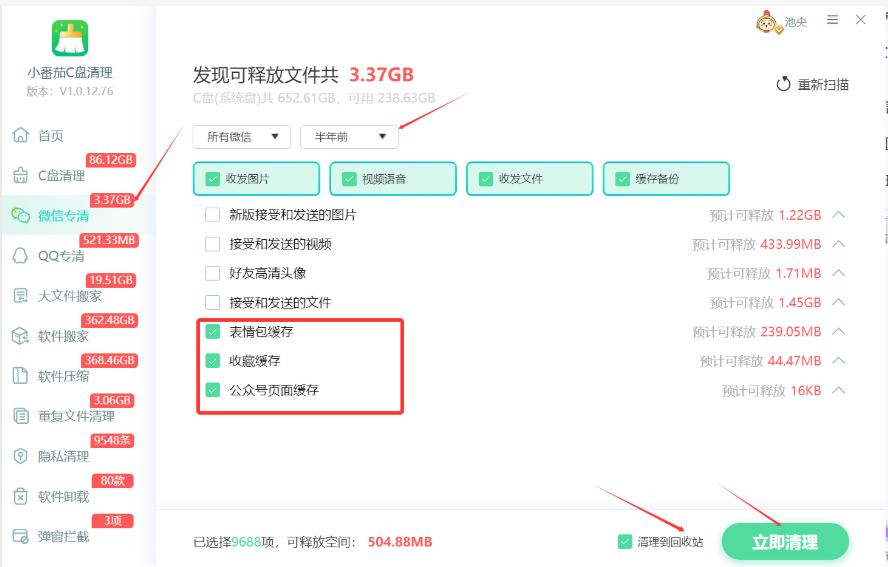Open 重复文件清理 section
888x567 pixels.
78,416
